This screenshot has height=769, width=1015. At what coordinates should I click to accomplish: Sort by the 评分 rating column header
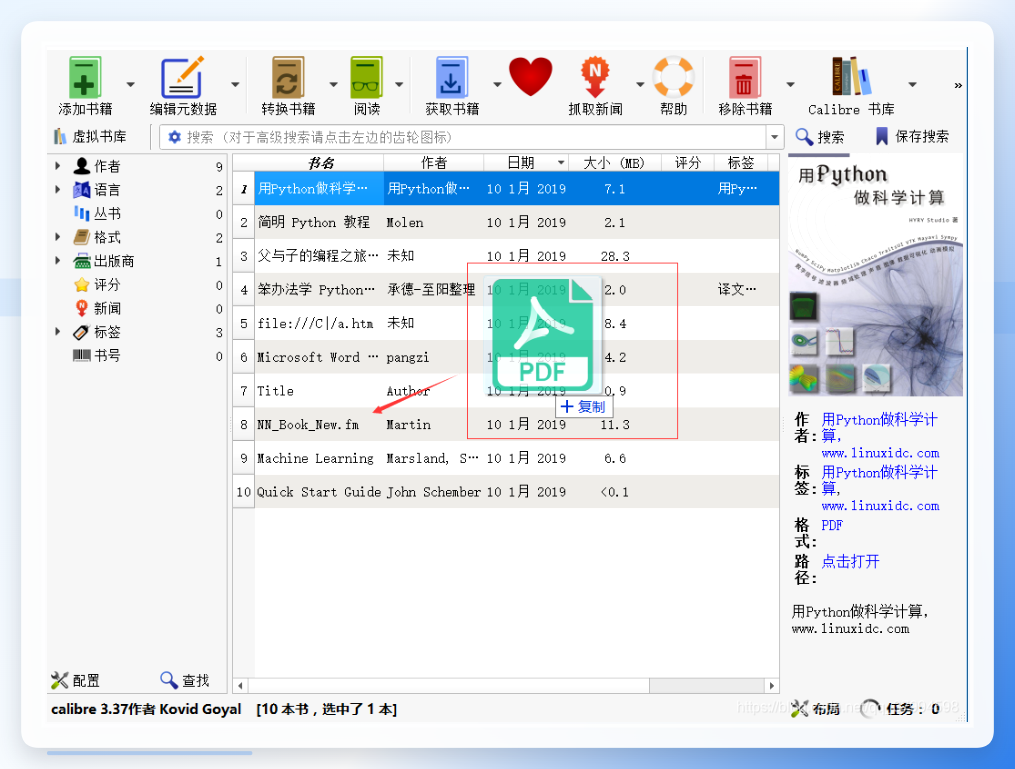pos(687,162)
